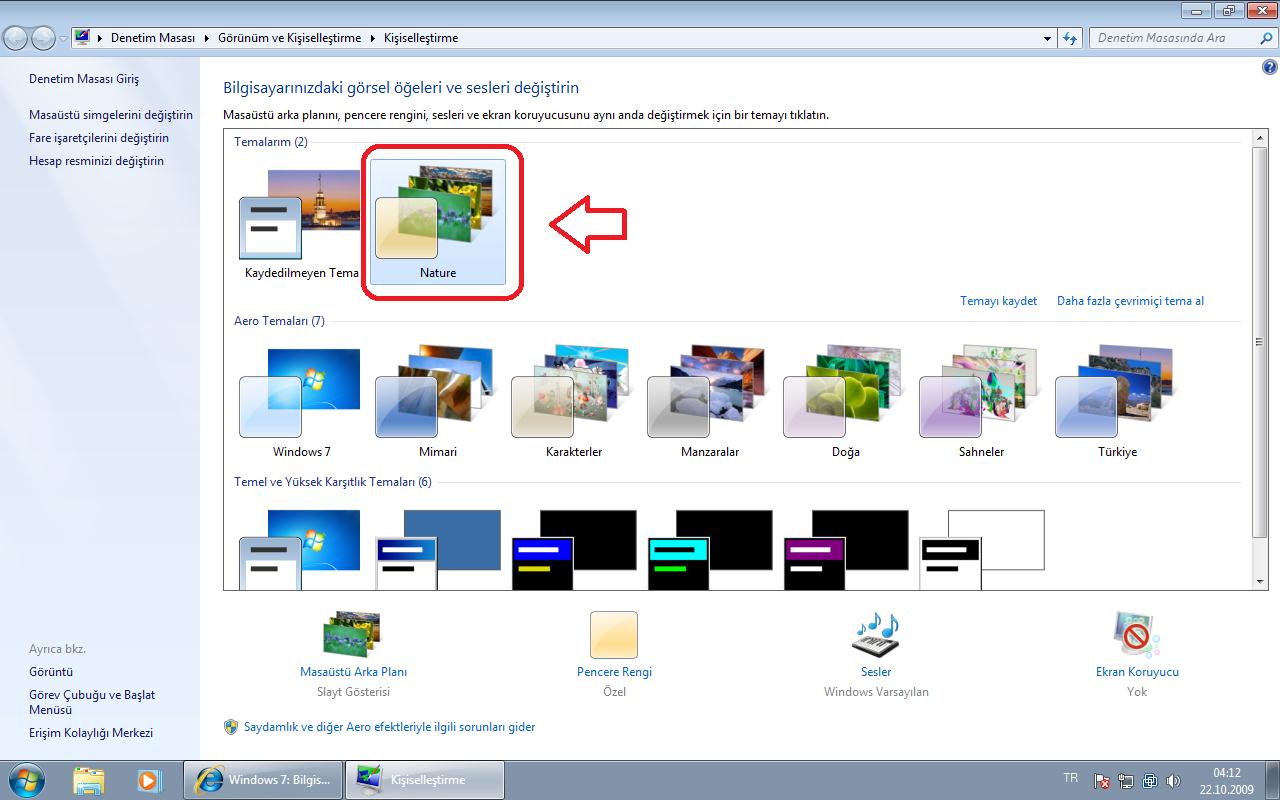
Task: Click the Sesler link
Action: [876, 672]
